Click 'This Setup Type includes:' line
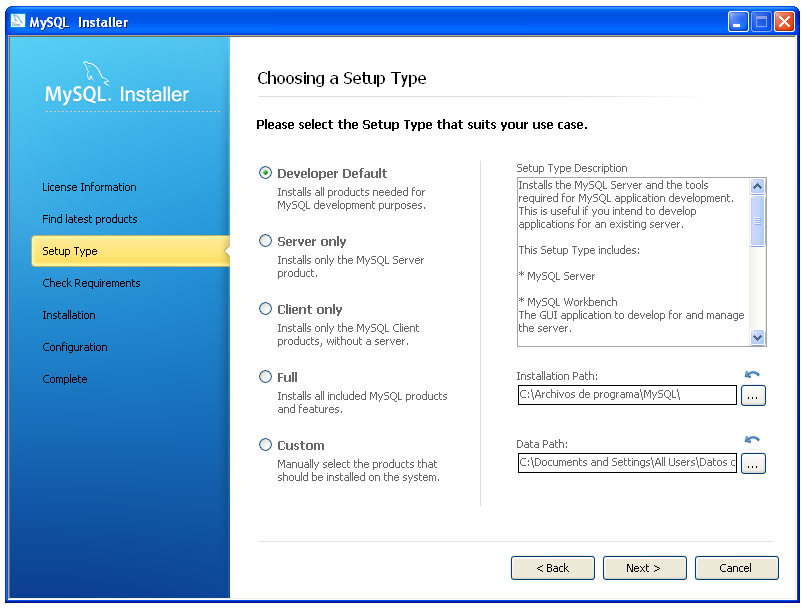The width and height of the screenshot is (807, 608). click(x=579, y=250)
